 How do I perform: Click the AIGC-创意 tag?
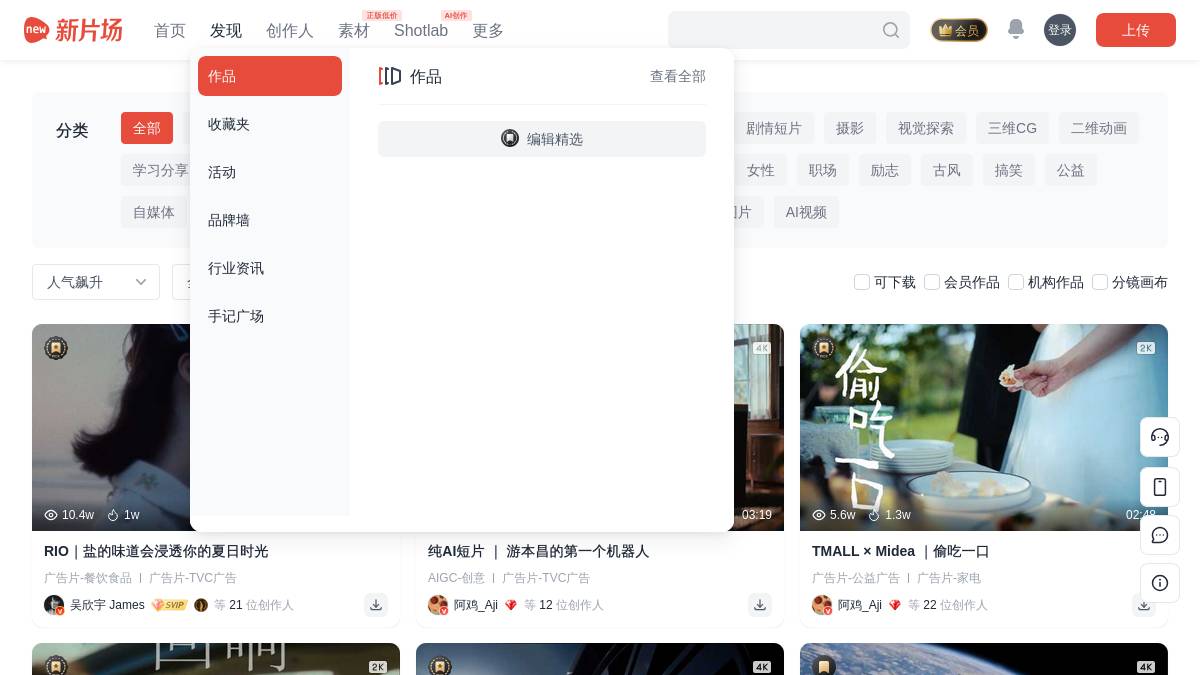[456, 578]
